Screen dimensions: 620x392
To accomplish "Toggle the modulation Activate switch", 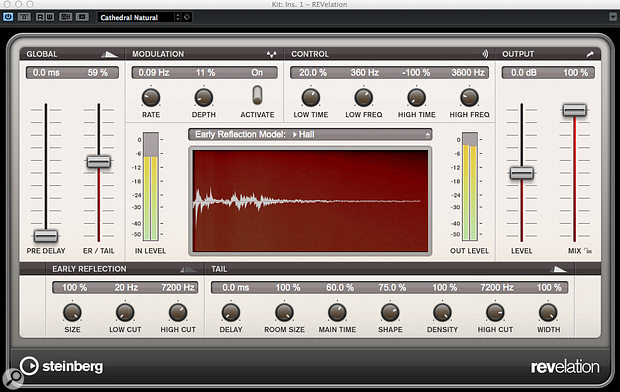I will 257,95.
